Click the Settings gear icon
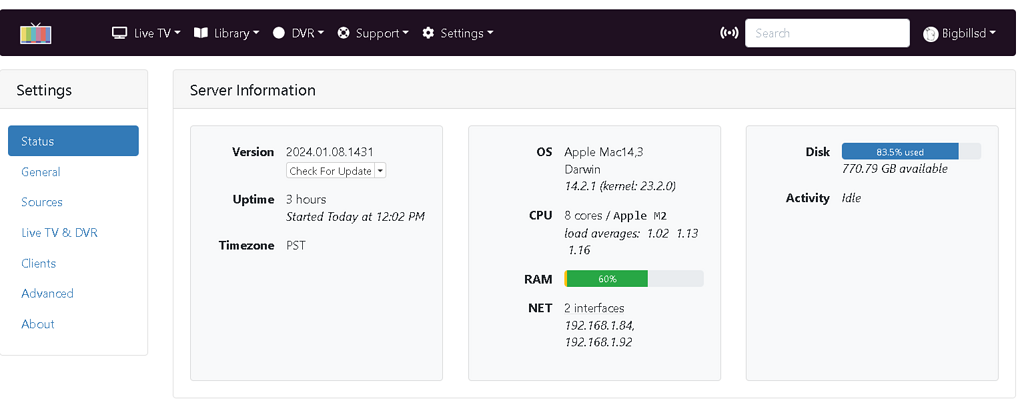The image size is (1024, 414). pyautogui.click(x=428, y=33)
